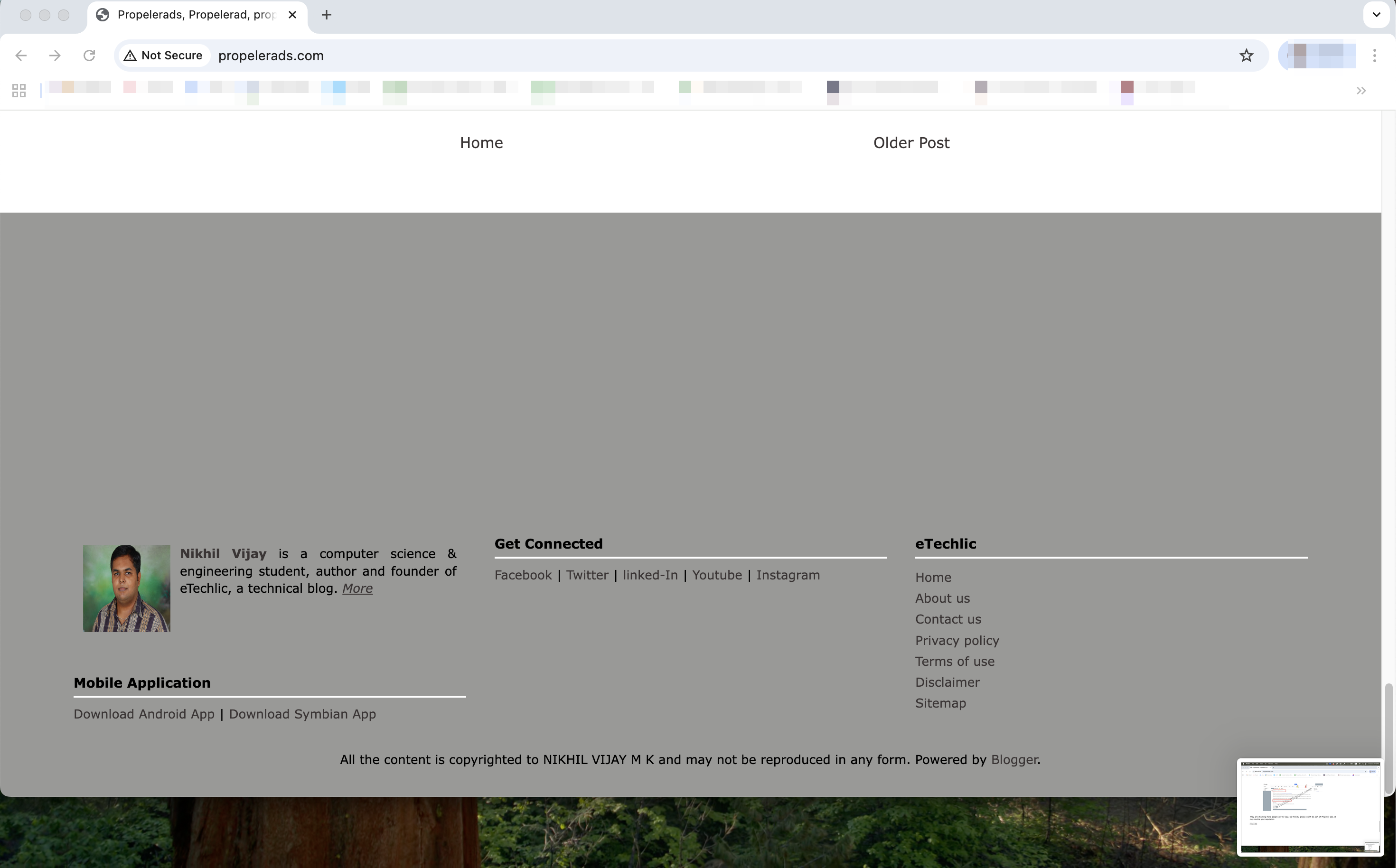1398x868 pixels.
Task: Open Chrome three-dot menu
Action: coord(1374,56)
